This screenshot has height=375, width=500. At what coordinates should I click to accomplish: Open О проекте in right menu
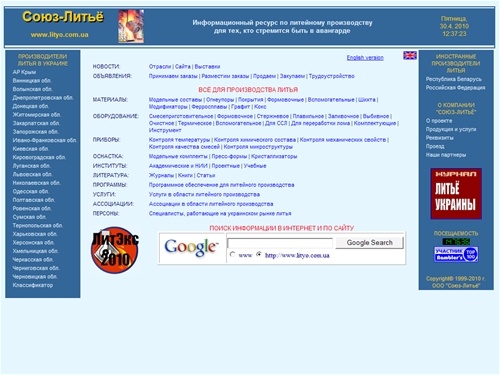tap(439, 121)
